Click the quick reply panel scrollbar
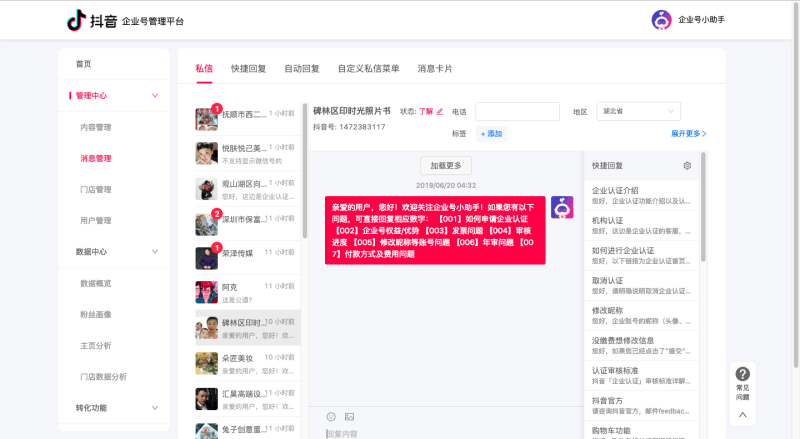This screenshot has width=800, height=439. [x=703, y=207]
